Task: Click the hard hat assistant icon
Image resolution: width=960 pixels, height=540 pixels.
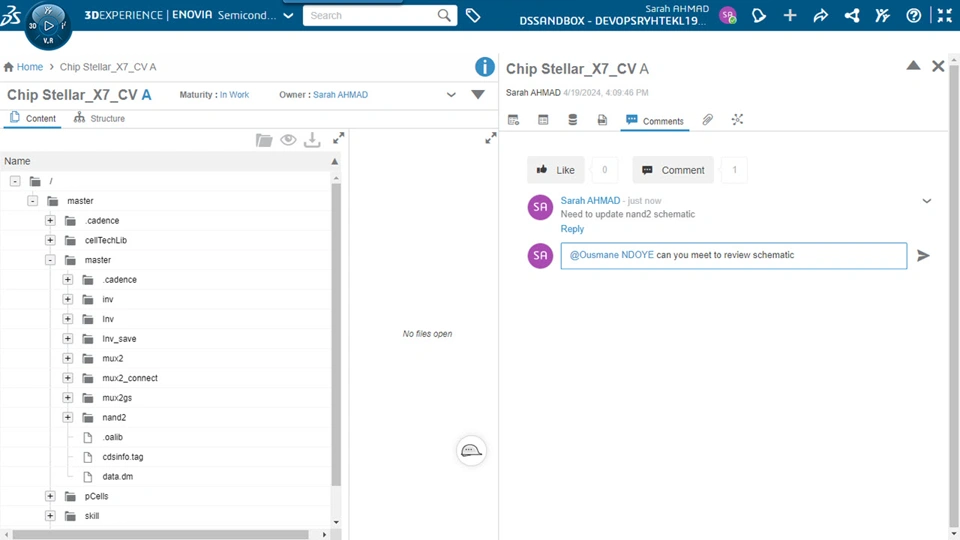Action: click(x=471, y=451)
